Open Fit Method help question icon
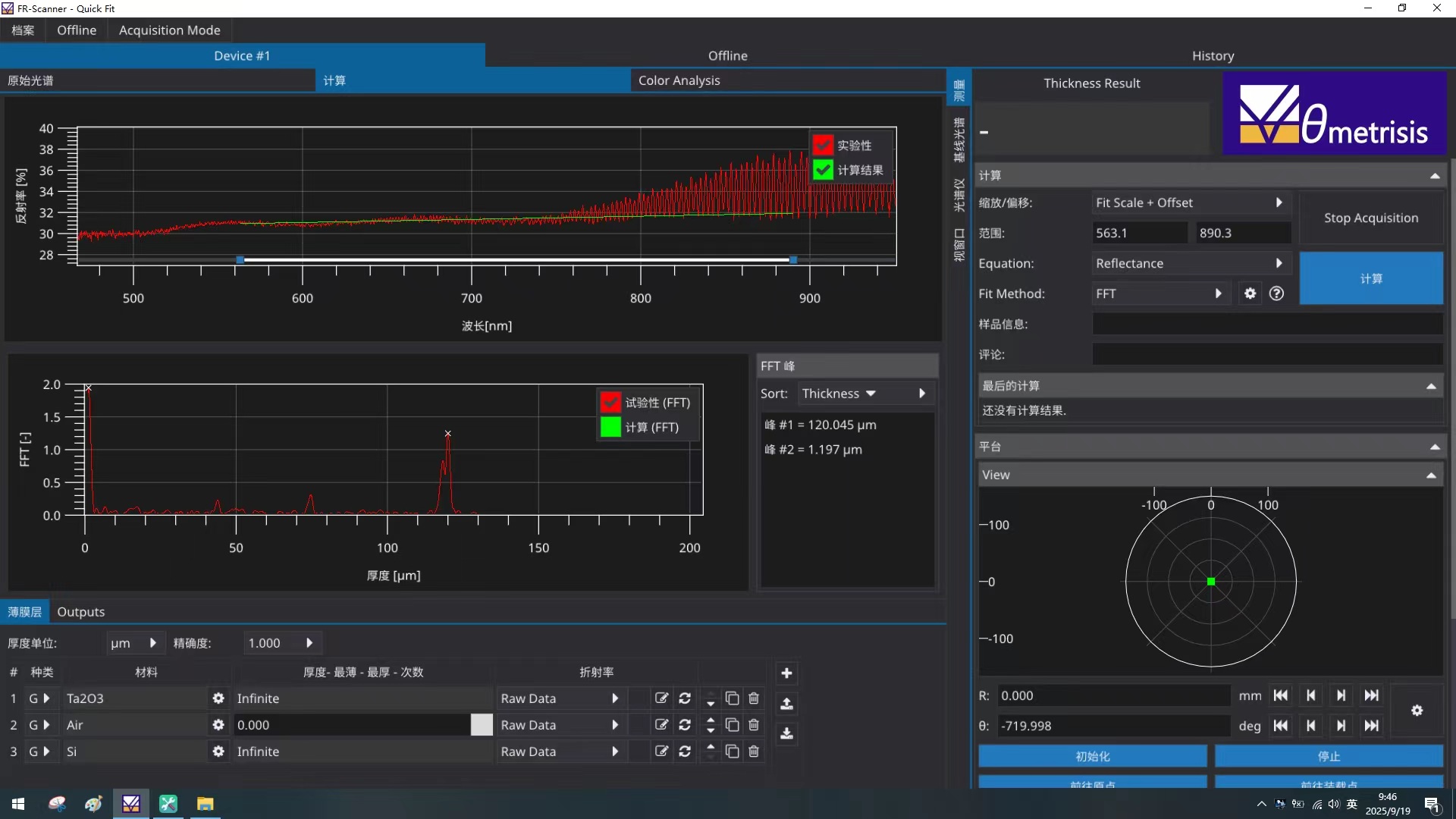Viewport: 1456px width, 819px height. coord(1276,293)
